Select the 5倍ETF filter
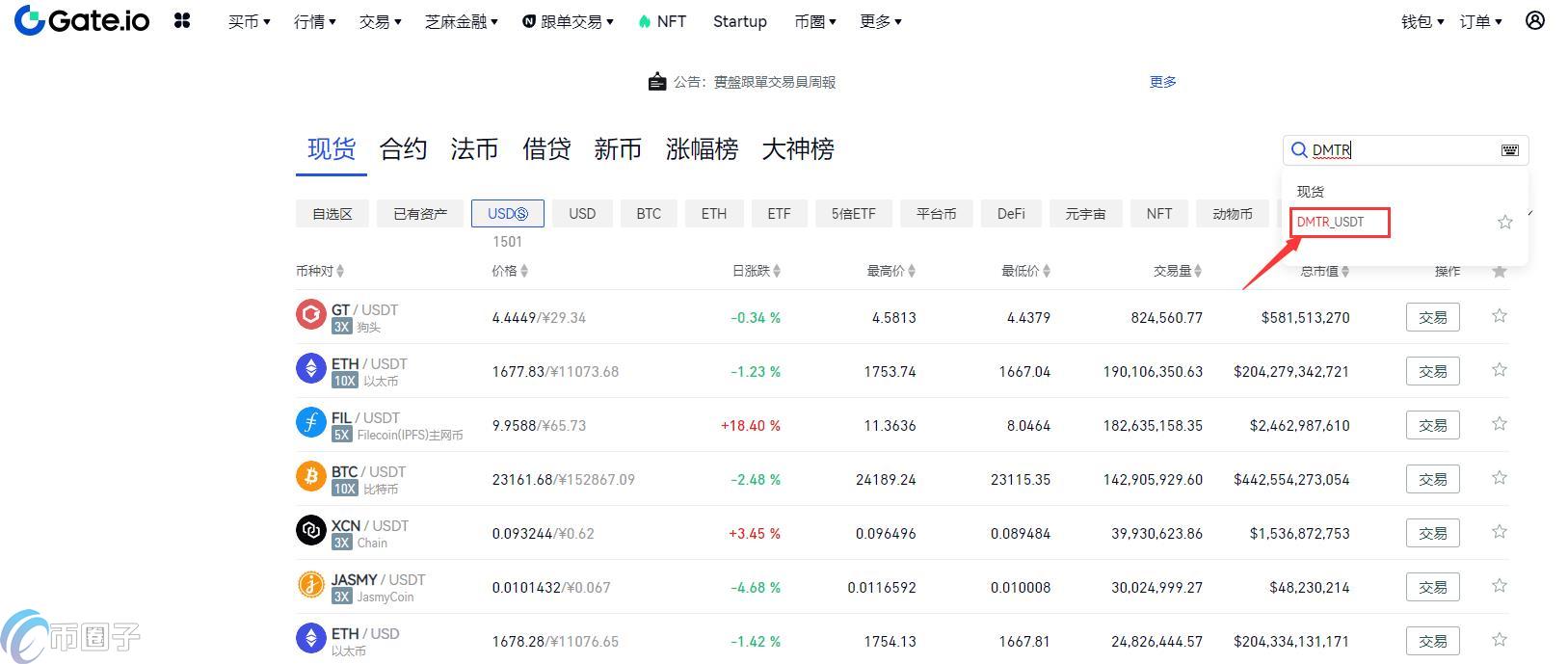Viewport: 1568px width, 664px height. click(854, 214)
